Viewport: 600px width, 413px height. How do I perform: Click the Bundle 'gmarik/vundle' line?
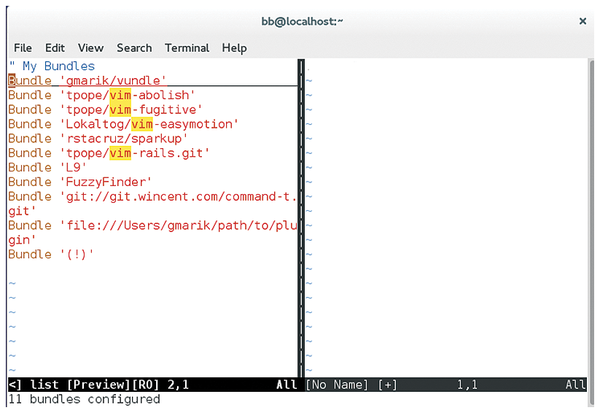click(x=87, y=80)
